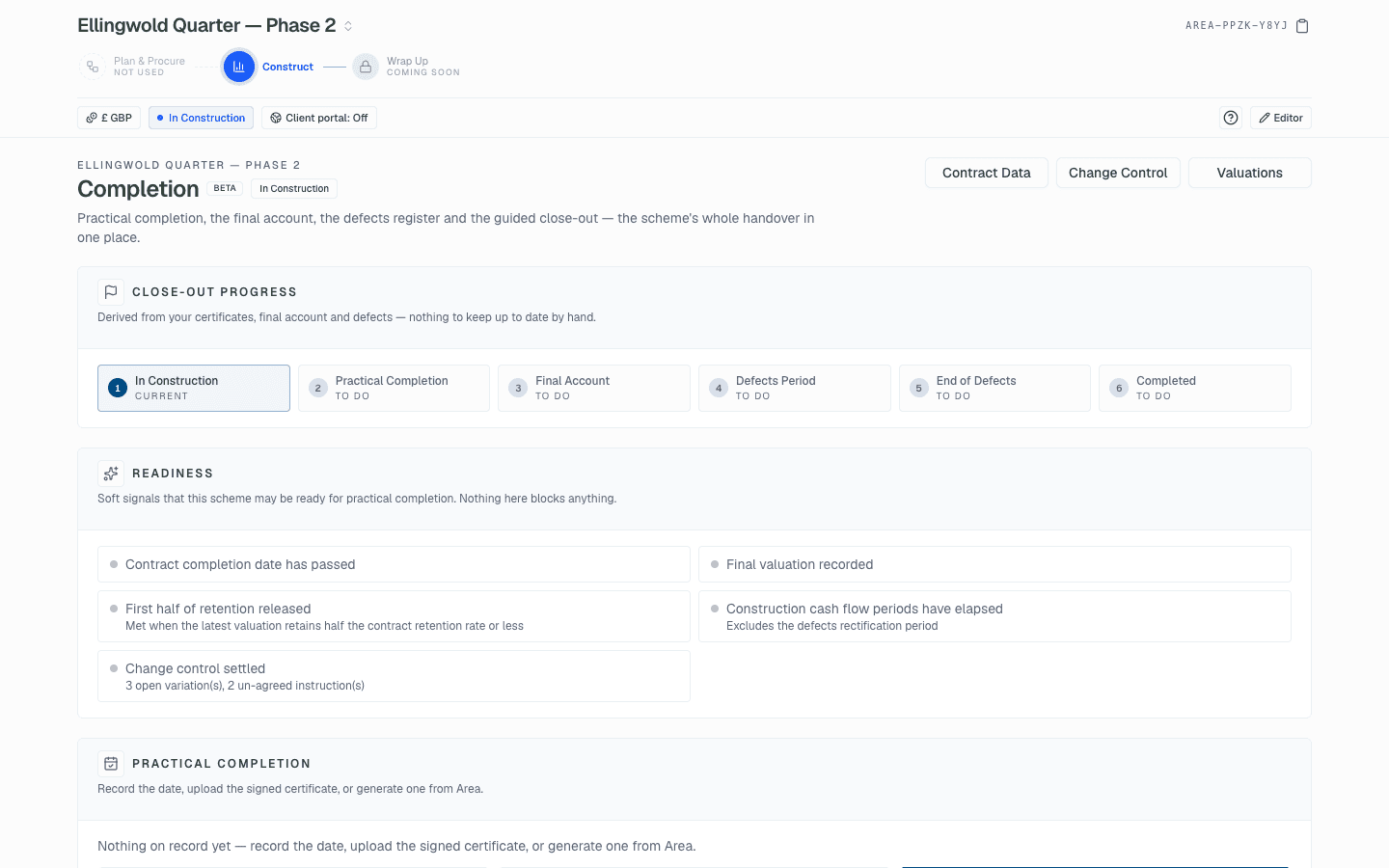
Task: Click 'Construction cash flow periods have elapsed'
Action: click(994, 616)
